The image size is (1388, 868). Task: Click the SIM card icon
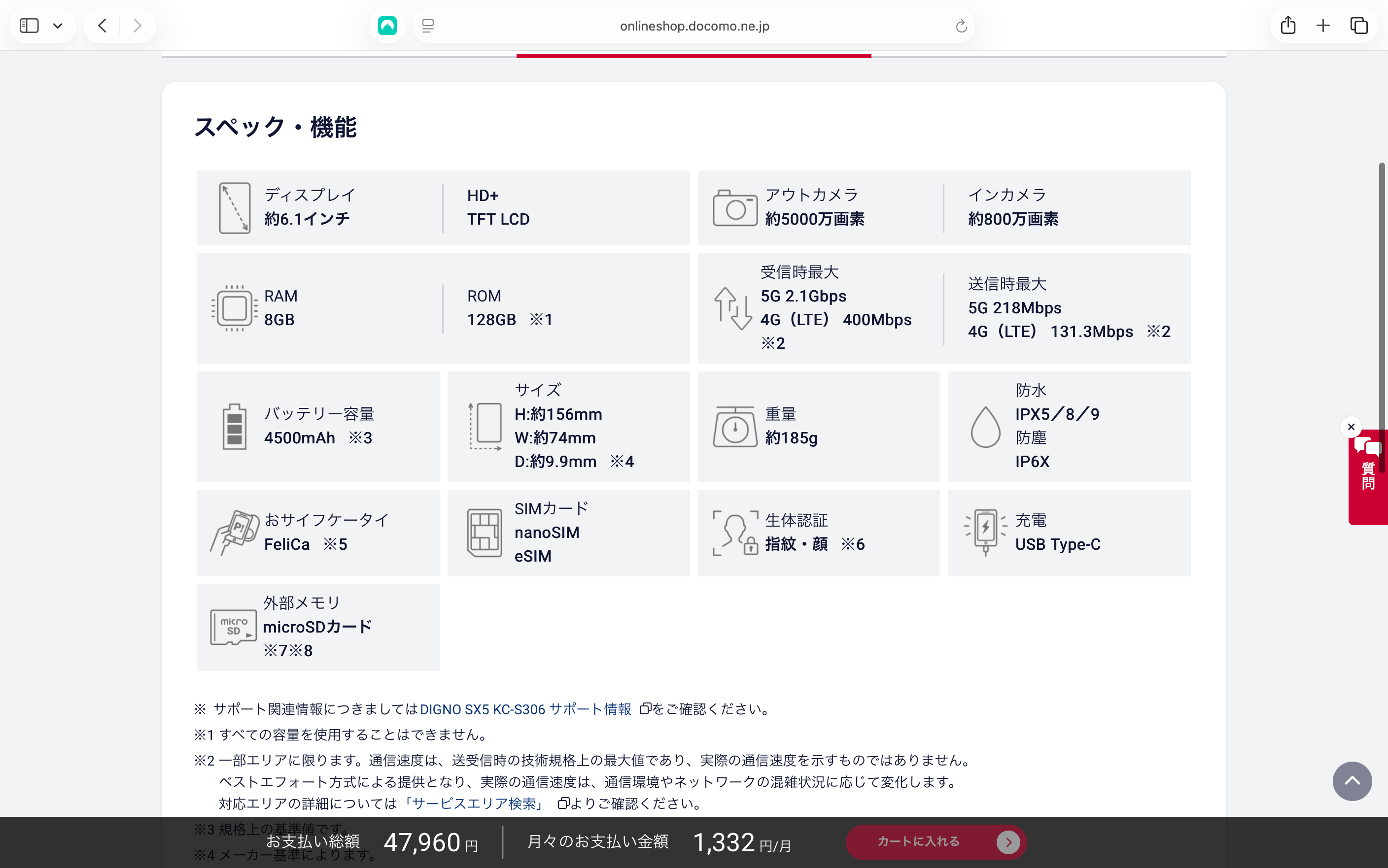(x=485, y=532)
